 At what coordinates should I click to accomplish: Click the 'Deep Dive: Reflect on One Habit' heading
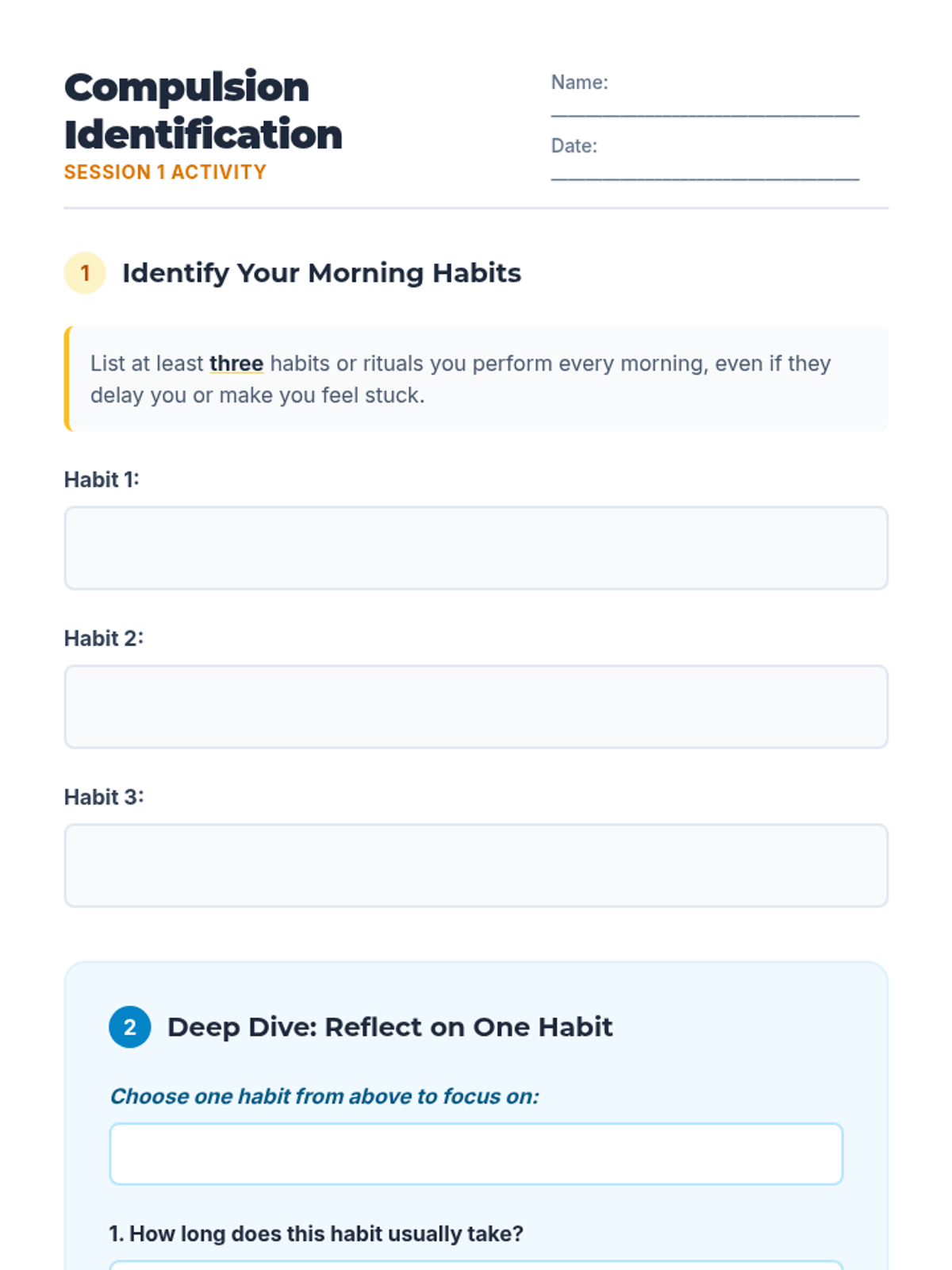coord(390,1027)
